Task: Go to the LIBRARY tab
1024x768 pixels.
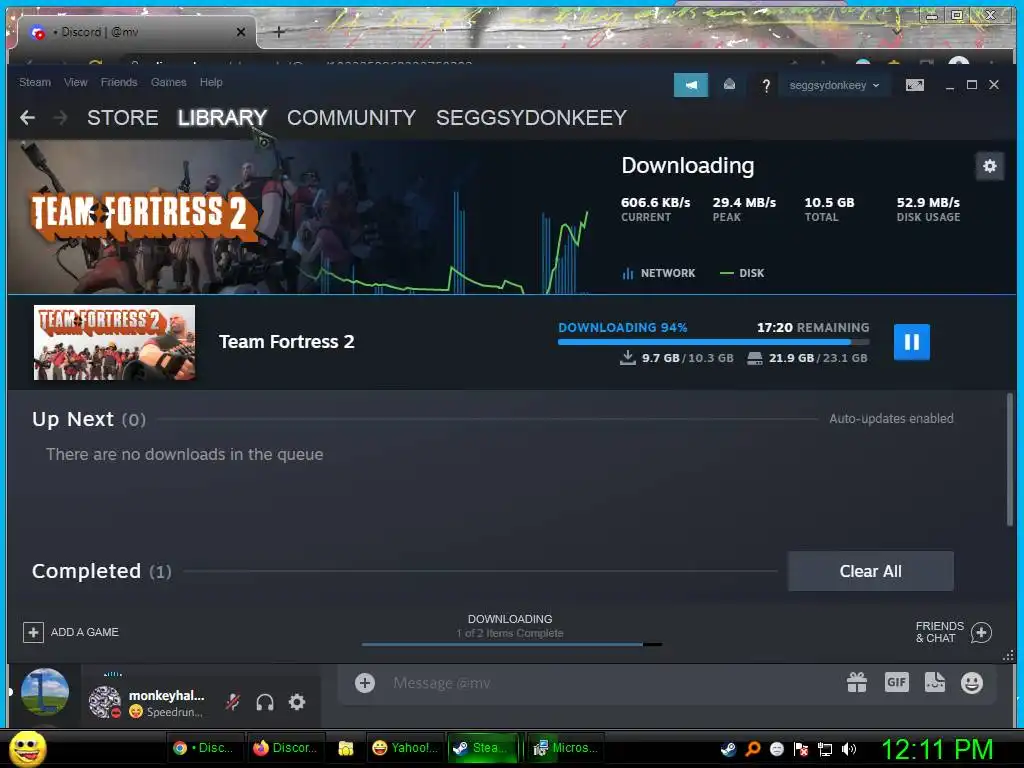Action: coord(222,118)
